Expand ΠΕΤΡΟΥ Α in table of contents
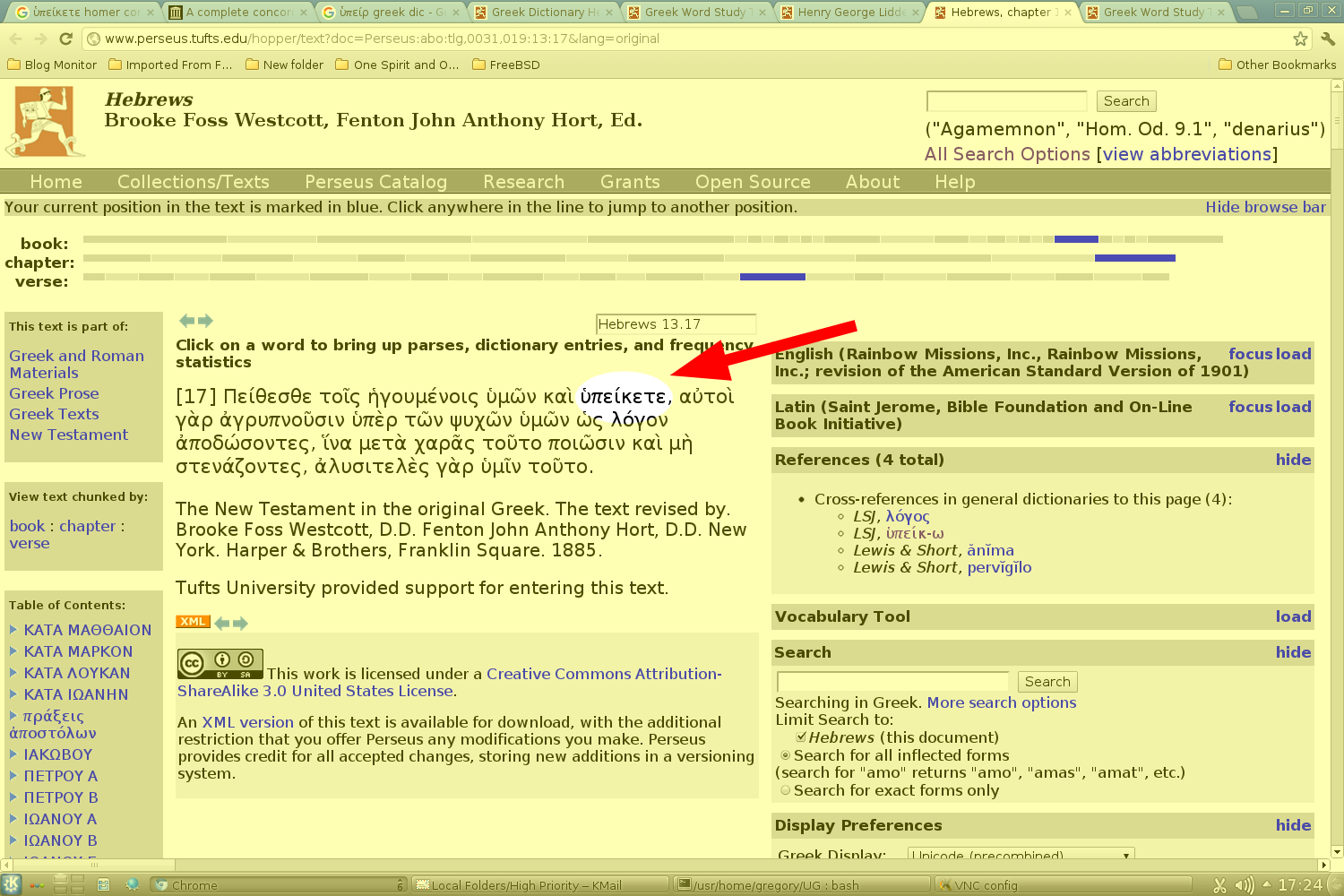 [x=13, y=775]
